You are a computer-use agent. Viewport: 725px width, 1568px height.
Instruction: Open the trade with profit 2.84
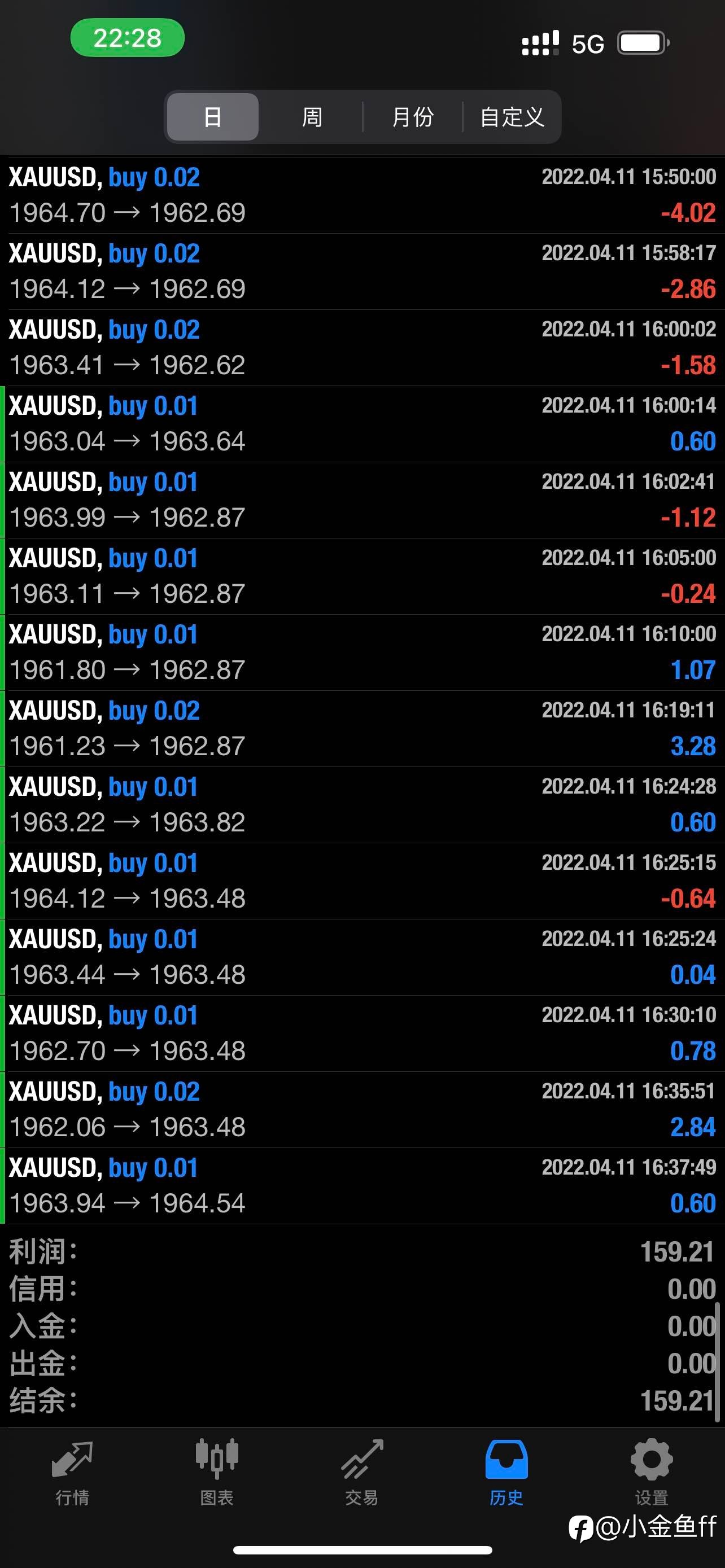pos(362,1110)
